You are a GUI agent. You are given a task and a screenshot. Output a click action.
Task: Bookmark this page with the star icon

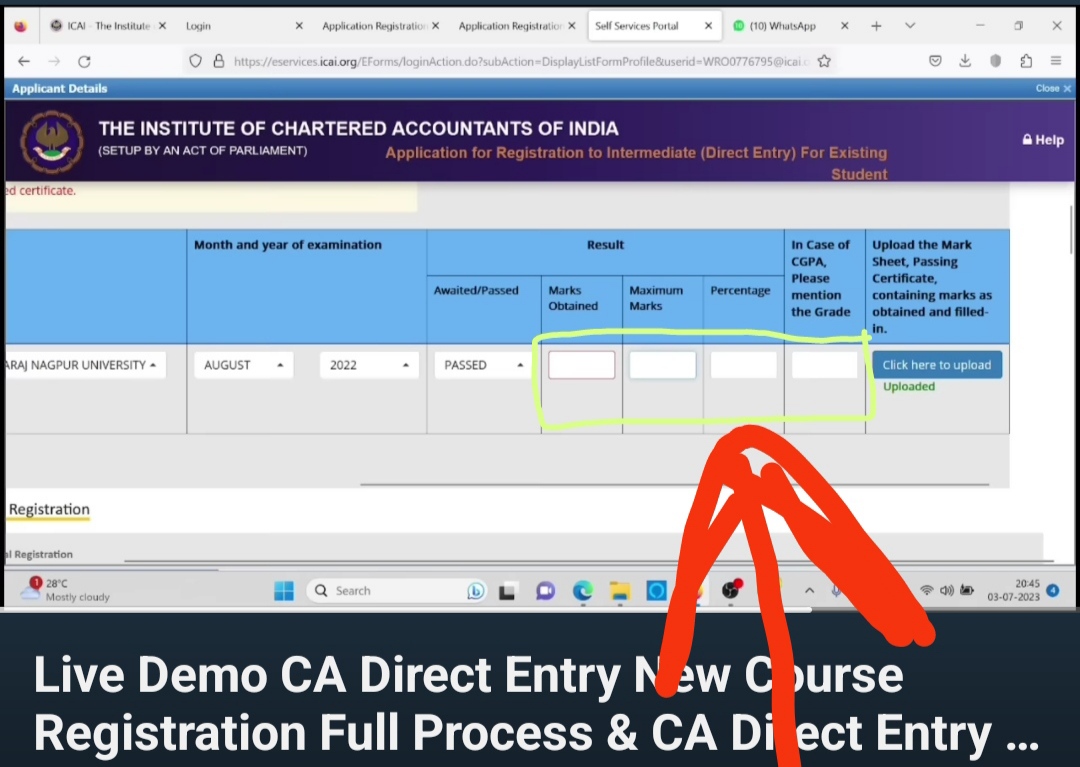[824, 61]
